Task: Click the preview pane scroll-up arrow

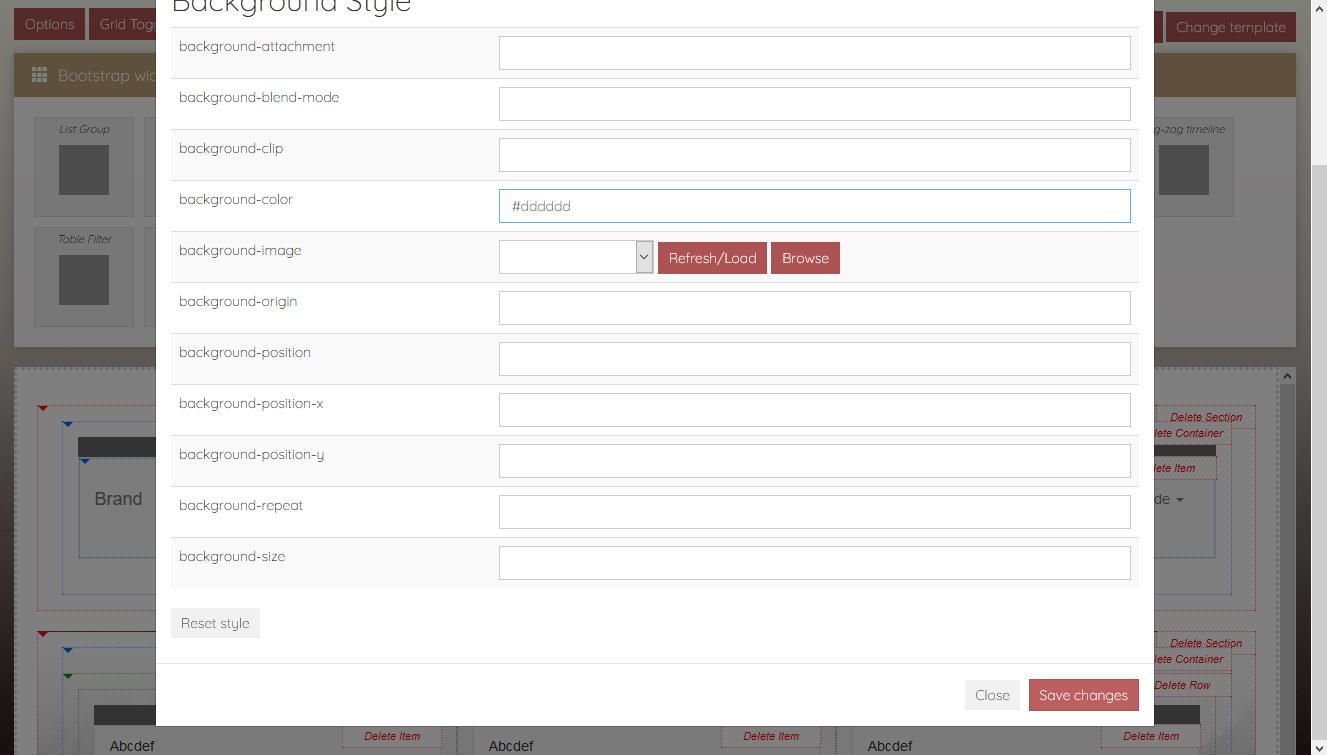Action: (1287, 377)
